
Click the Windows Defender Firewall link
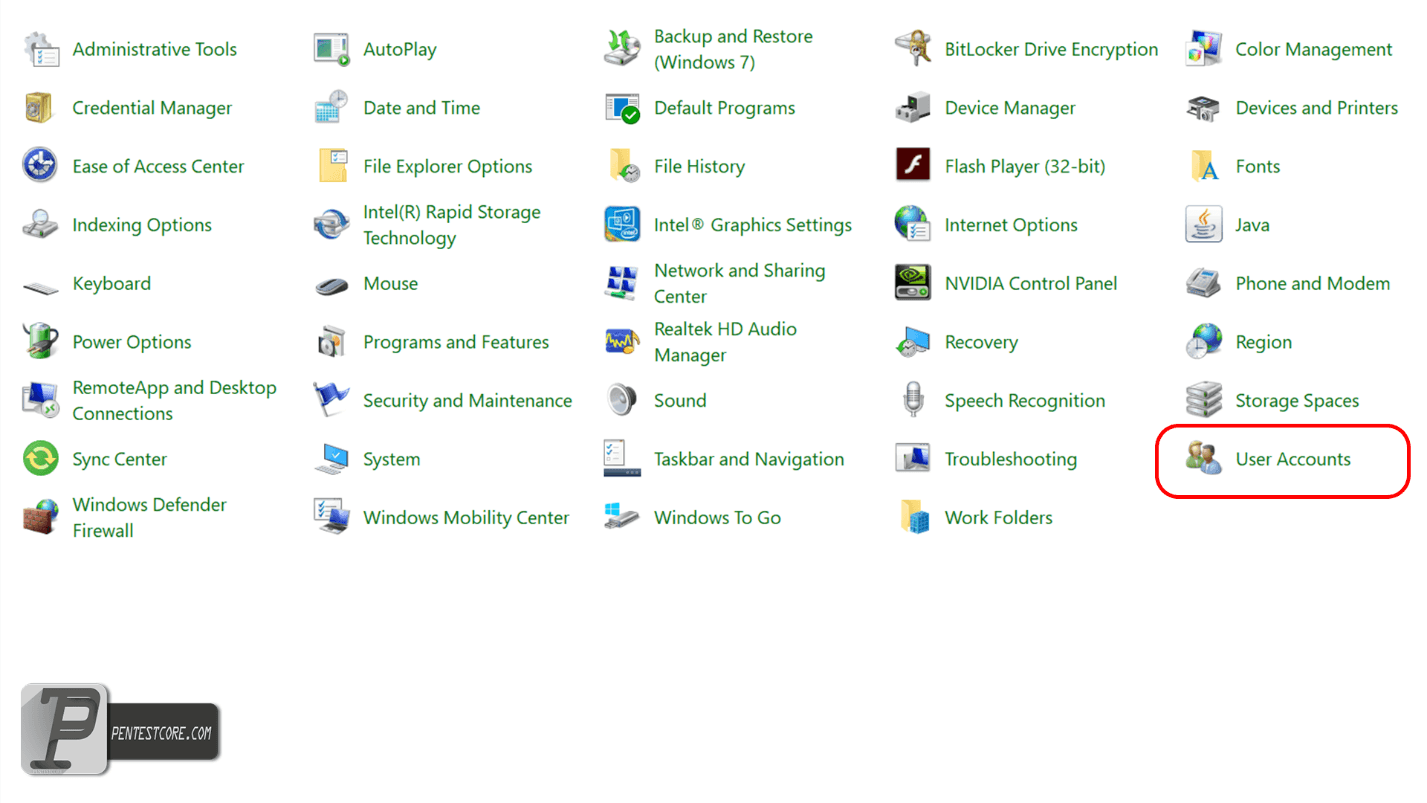pos(150,518)
